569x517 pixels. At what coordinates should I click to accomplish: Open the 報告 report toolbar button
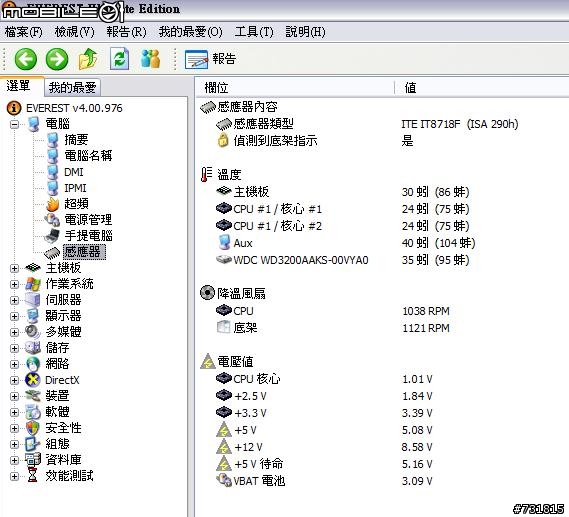click(210, 59)
